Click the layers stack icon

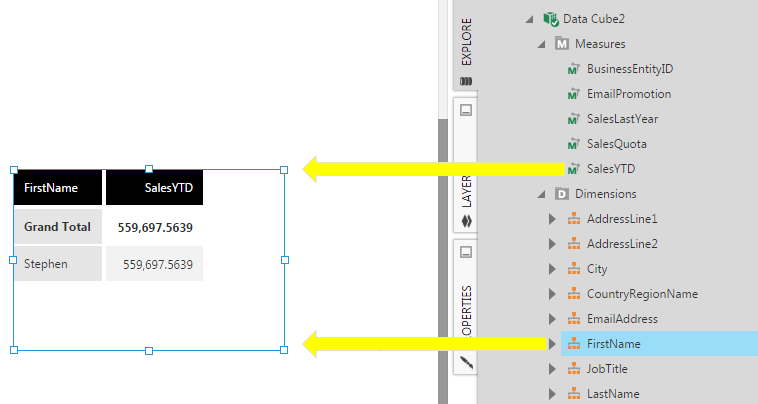466,221
